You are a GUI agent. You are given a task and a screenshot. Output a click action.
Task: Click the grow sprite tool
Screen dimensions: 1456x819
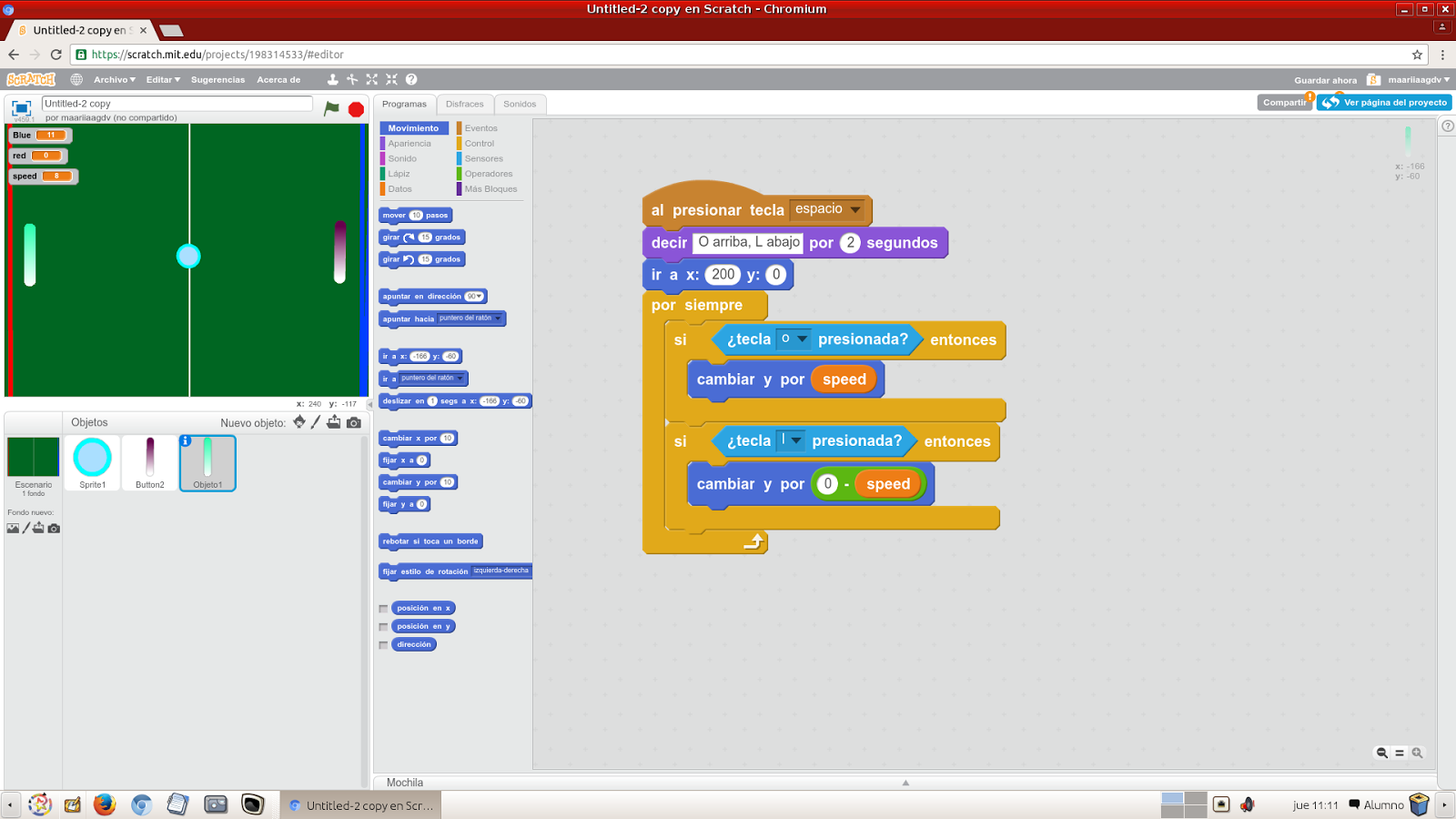click(371, 80)
